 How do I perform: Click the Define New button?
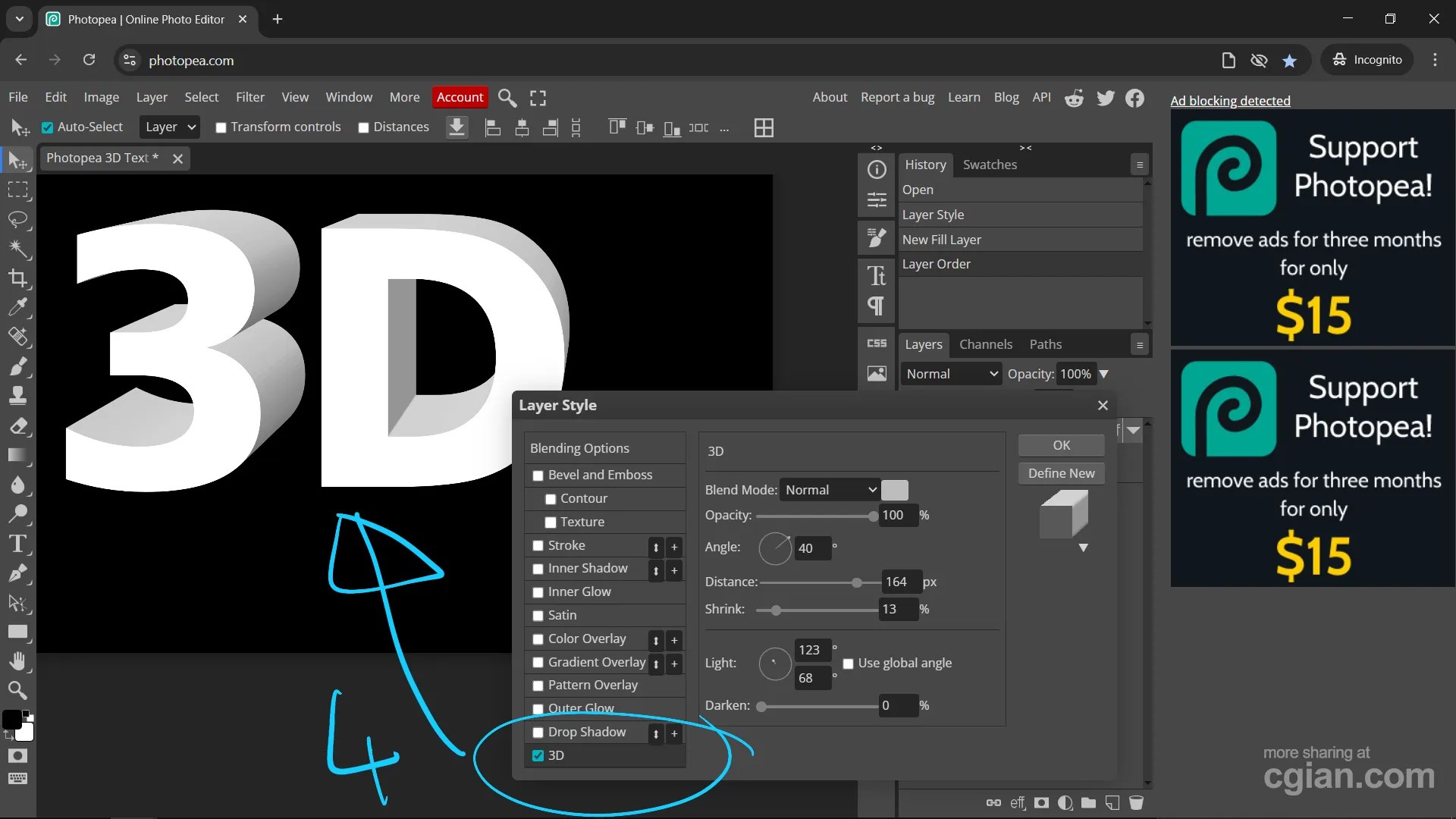point(1061,473)
